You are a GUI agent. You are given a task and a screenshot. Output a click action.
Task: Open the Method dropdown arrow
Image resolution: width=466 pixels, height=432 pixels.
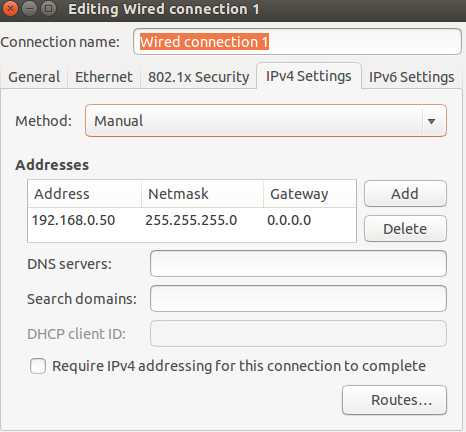pos(431,121)
